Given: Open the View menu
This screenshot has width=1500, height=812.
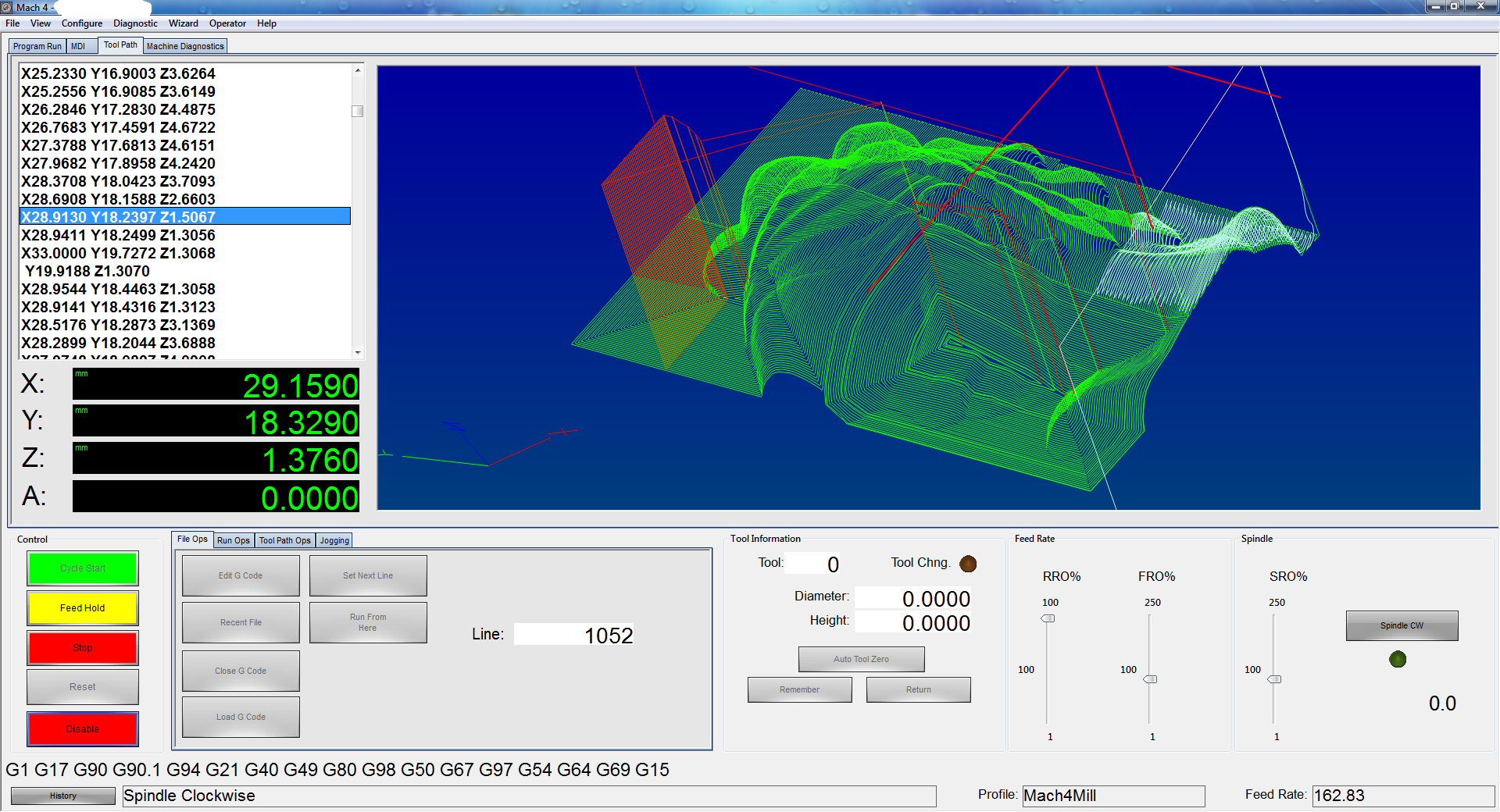Looking at the screenshot, I should coord(41,23).
